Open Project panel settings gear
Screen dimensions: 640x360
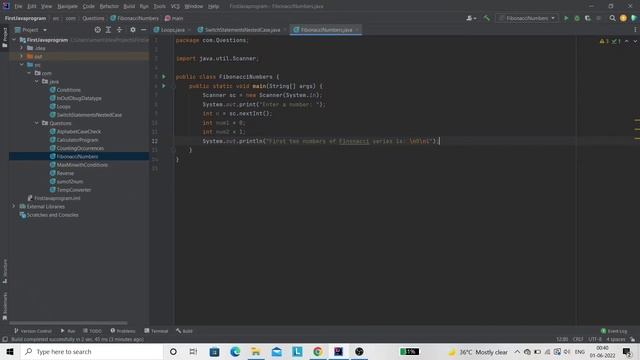pos(133,30)
